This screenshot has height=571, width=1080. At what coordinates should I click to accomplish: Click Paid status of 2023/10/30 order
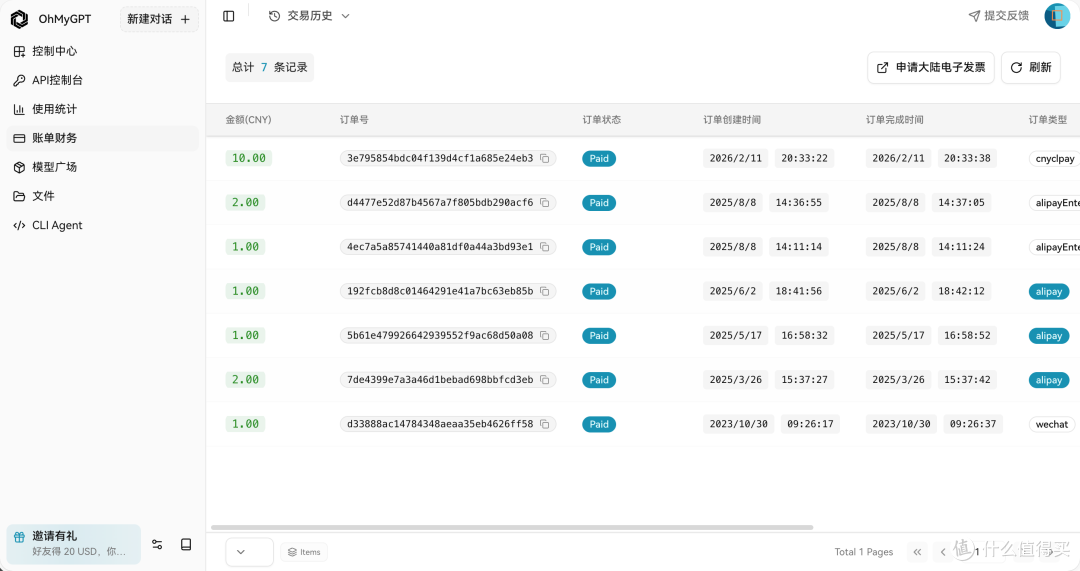(599, 424)
